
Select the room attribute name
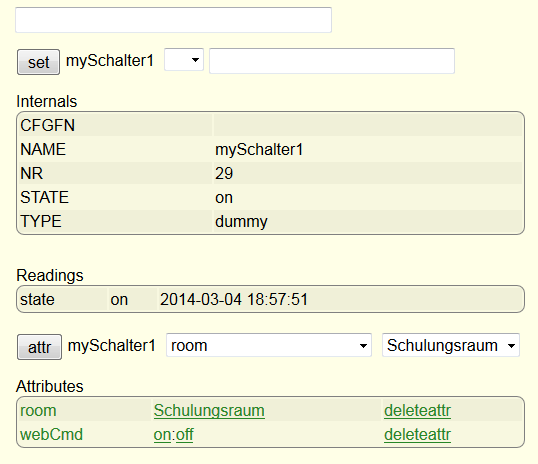(38, 411)
